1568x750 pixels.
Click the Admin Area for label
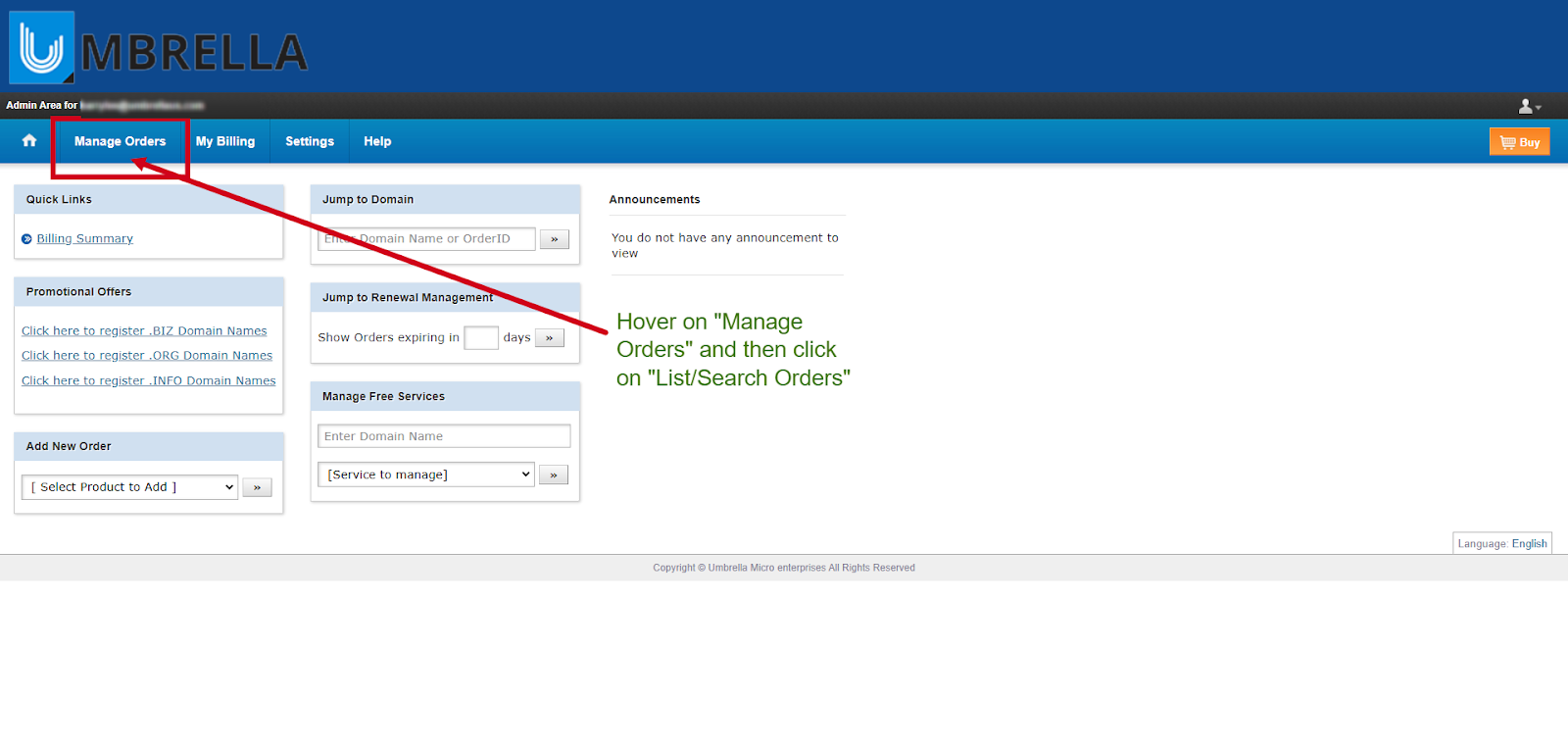tap(41, 105)
